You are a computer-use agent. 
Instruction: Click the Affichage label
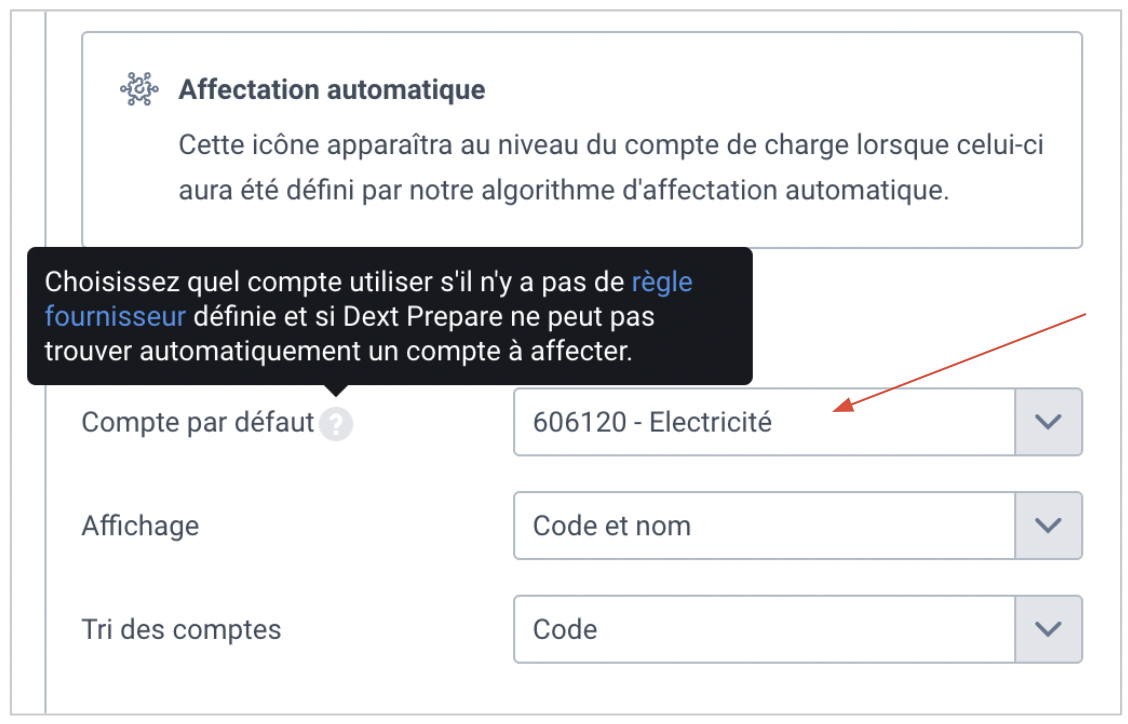tap(140, 526)
